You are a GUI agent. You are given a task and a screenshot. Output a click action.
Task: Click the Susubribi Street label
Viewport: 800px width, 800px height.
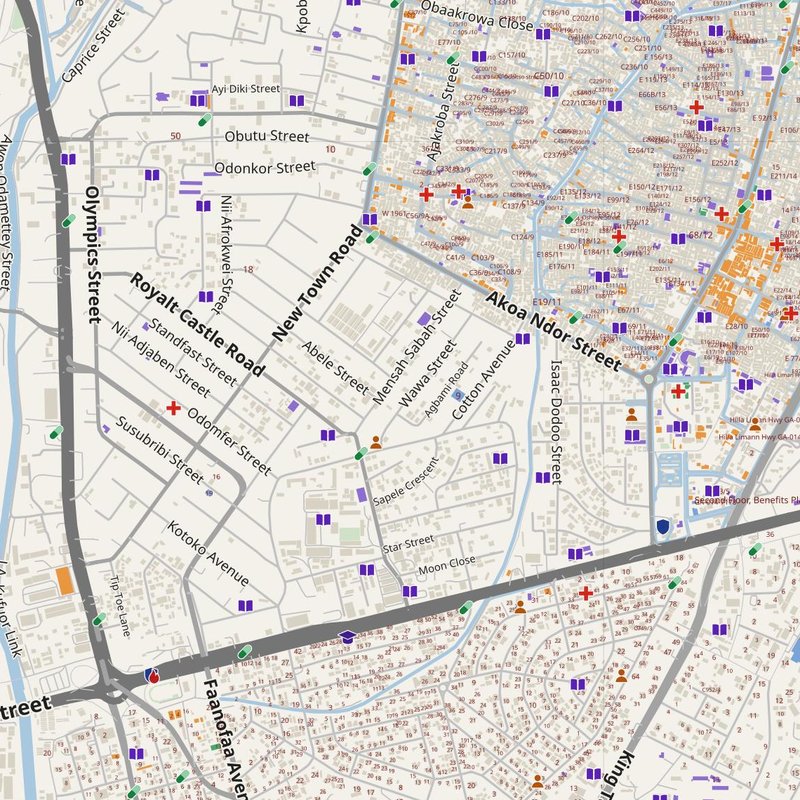(159, 450)
